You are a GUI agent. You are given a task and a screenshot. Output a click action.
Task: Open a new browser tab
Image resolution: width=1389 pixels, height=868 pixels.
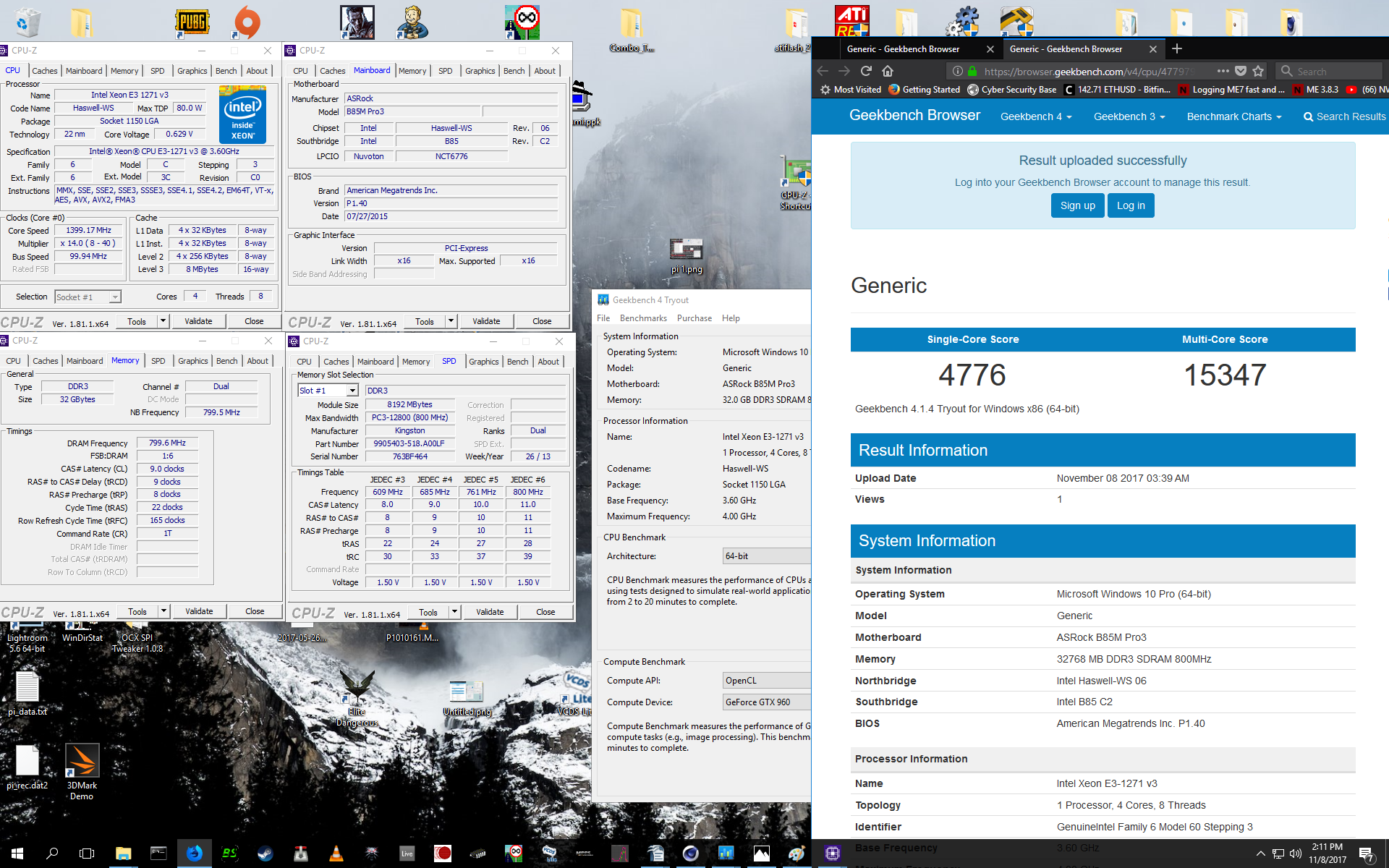1177,48
